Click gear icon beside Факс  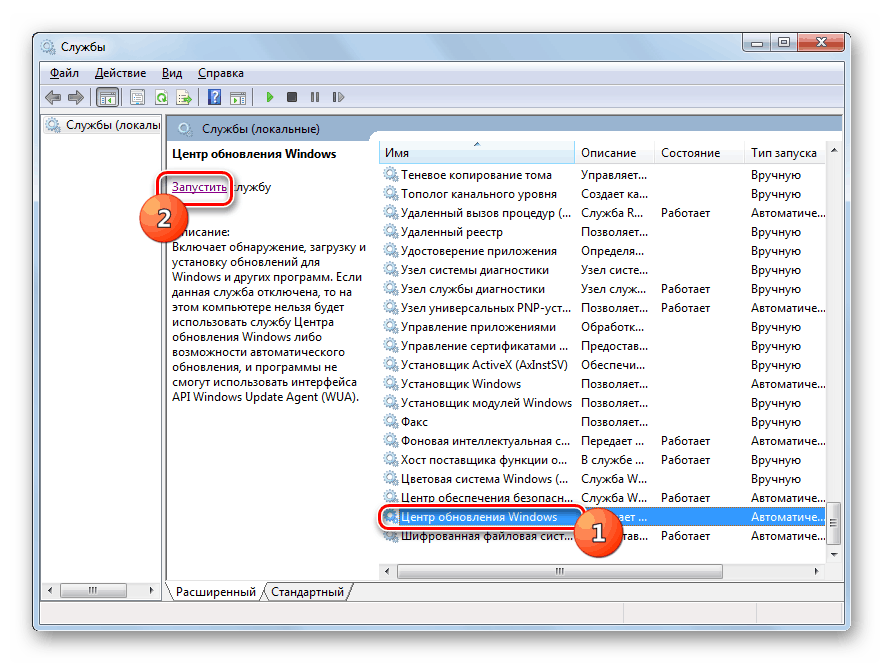pyautogui.click(x=391, y=421)
